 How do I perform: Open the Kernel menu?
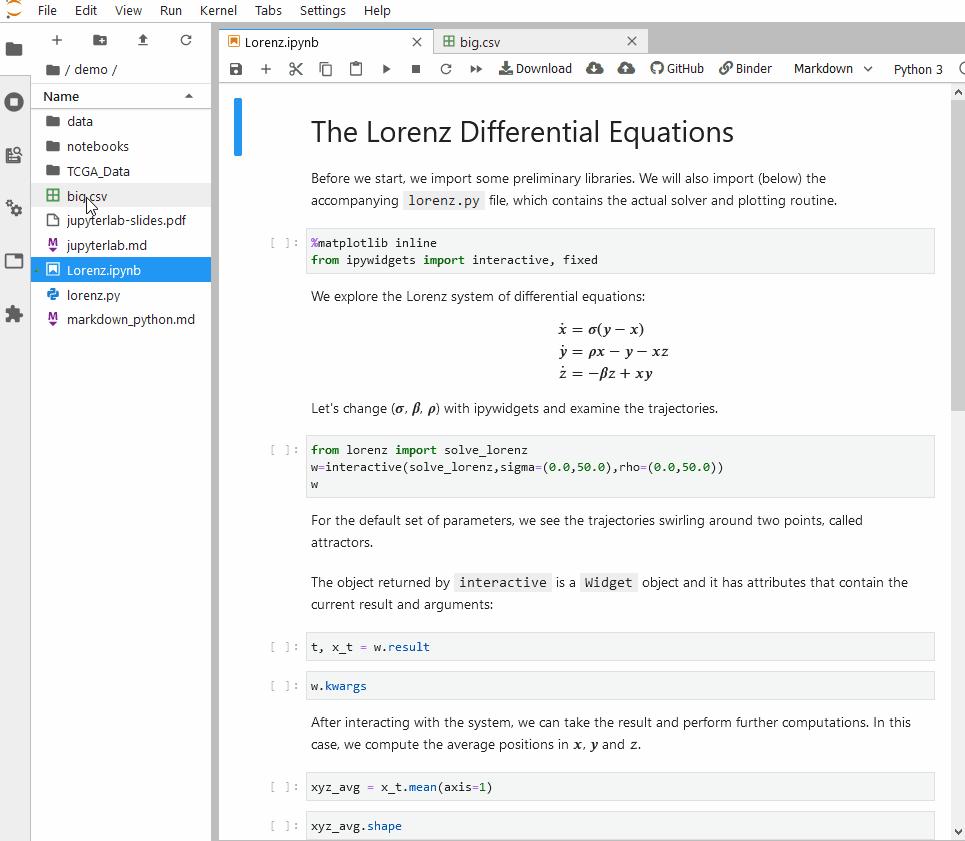tap(218, 10)
